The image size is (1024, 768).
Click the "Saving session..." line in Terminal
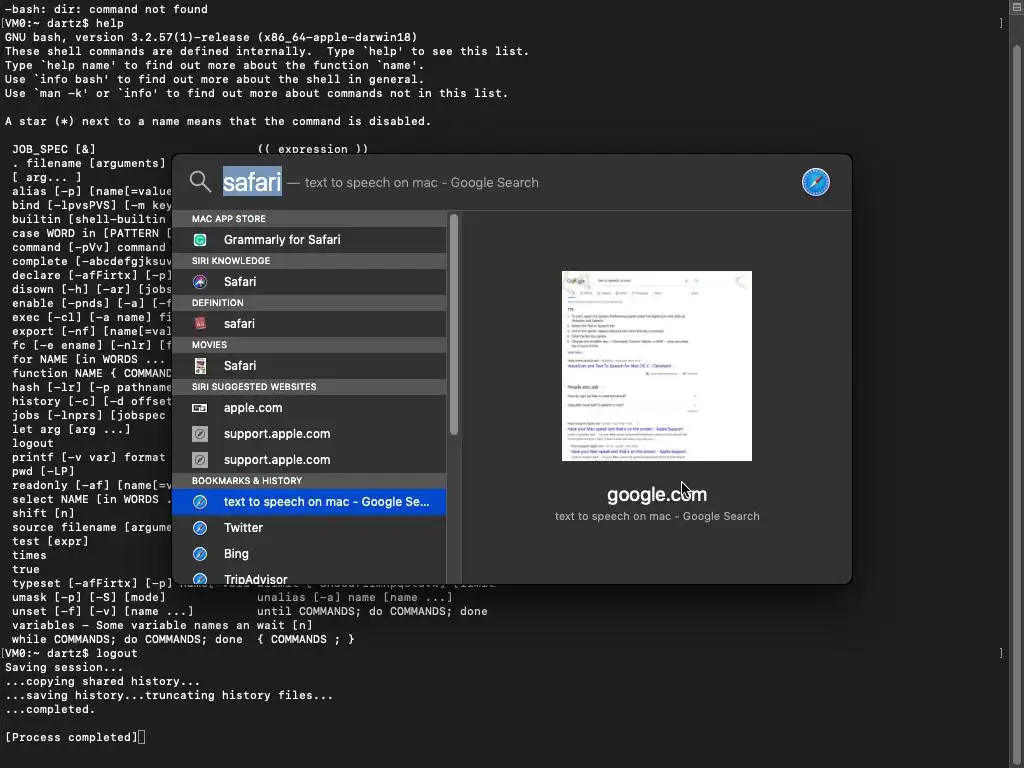pos(63,667)
